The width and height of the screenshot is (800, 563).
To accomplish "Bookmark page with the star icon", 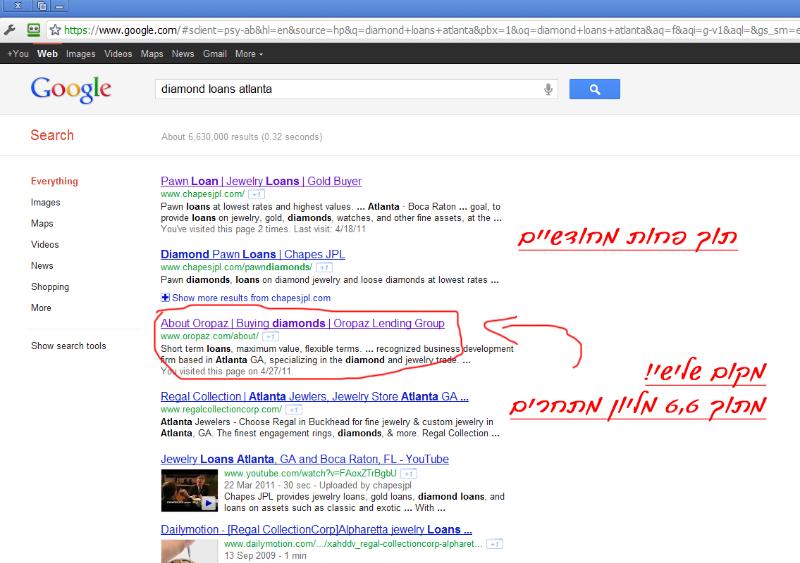I will point(55,30).
